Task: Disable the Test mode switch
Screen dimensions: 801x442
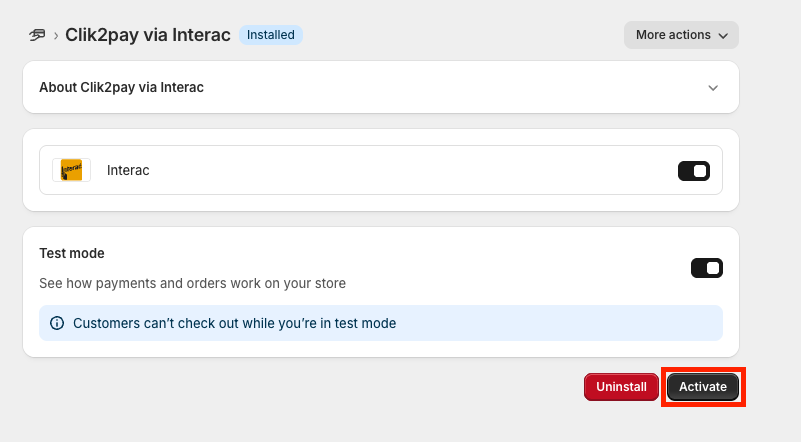Action: coord(707,268)
